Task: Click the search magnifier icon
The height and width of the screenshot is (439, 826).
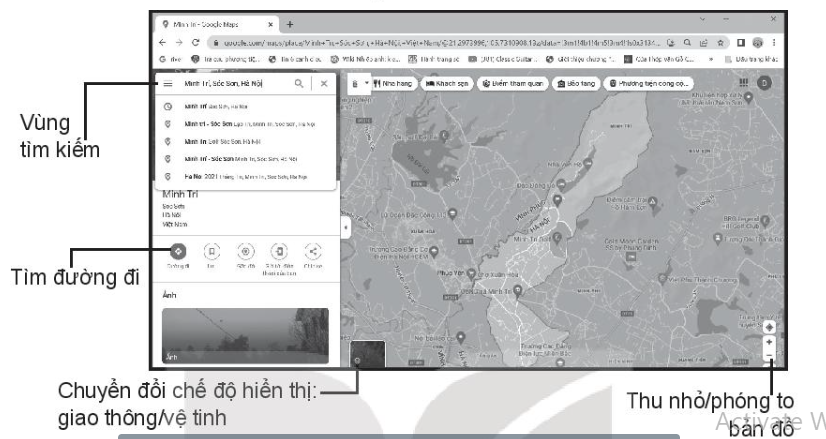Action: [x=298, y=85]
